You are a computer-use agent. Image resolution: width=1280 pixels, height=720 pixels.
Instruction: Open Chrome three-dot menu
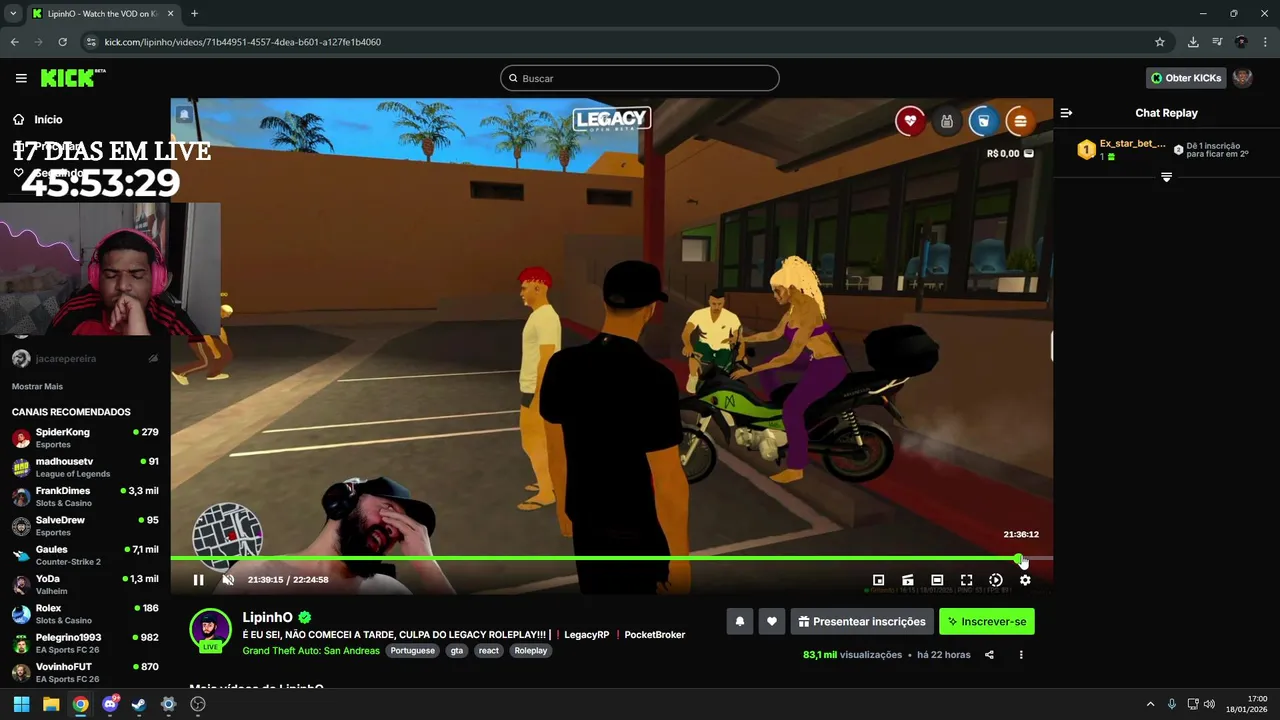coord(1265,42)
